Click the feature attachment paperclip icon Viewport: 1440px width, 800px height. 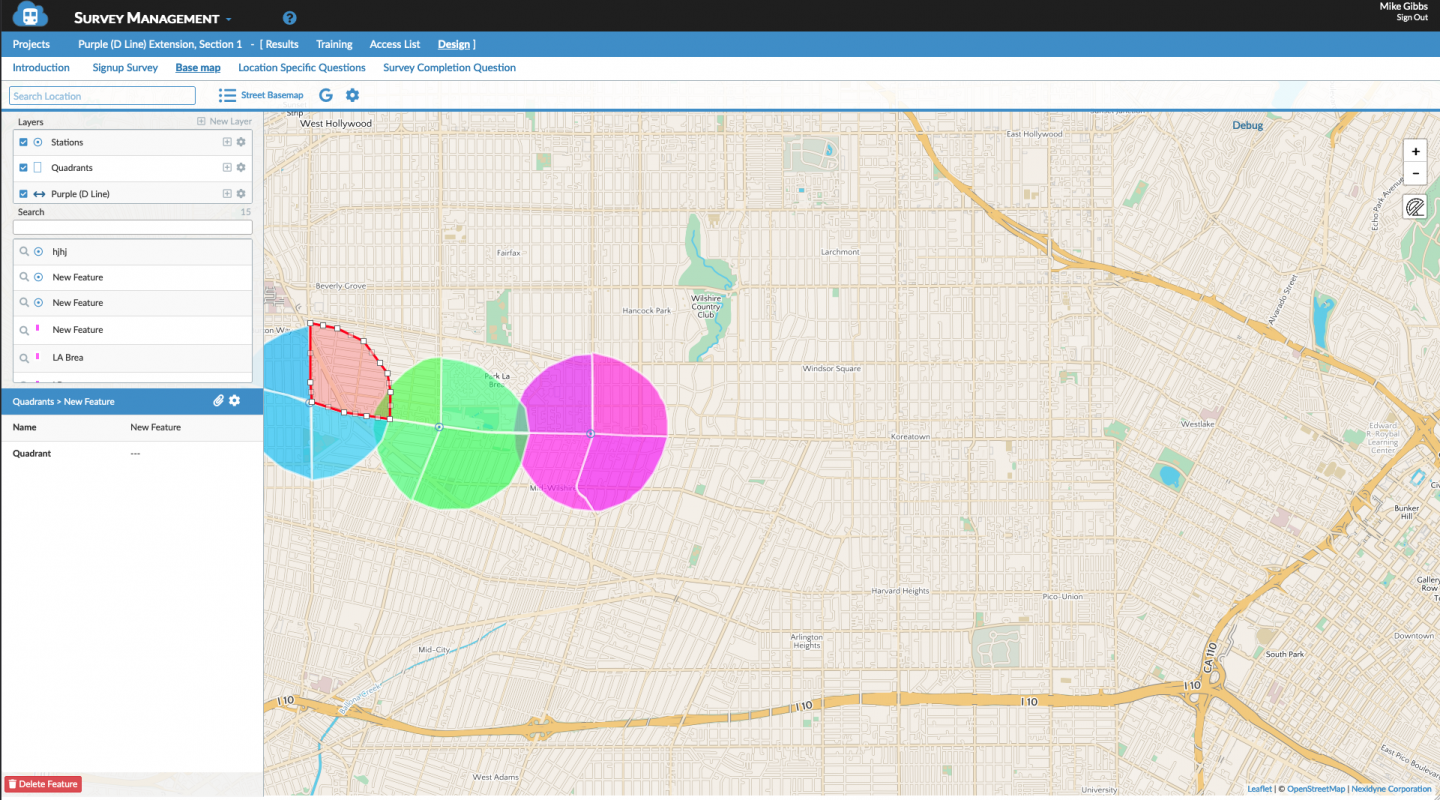tap(219, 401)
